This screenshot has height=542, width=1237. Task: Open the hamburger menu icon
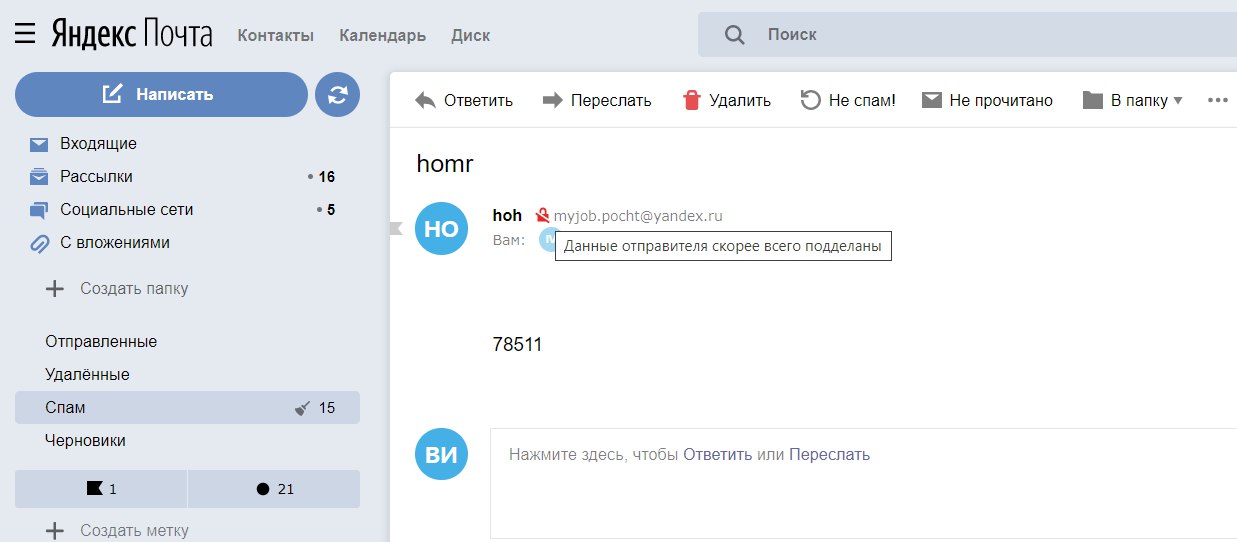click(25, 34)
